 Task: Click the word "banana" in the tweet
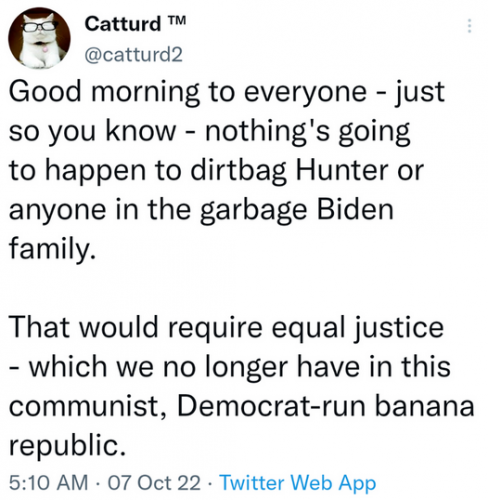425,406
